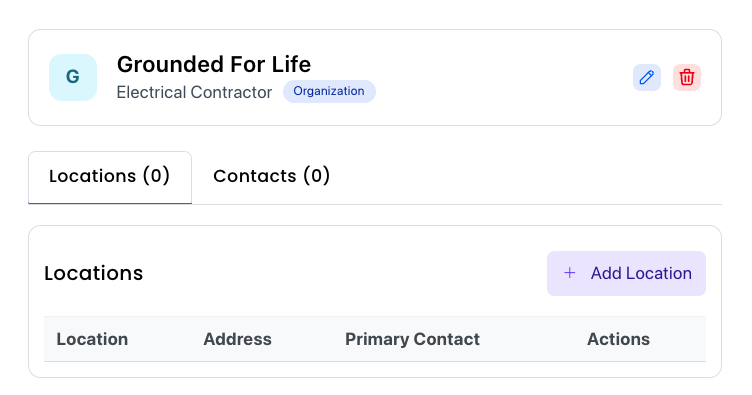The height and width of the screenshot is (395, 752).
Task: Add a new location using Add Location text
Action: tap(641, 273)
